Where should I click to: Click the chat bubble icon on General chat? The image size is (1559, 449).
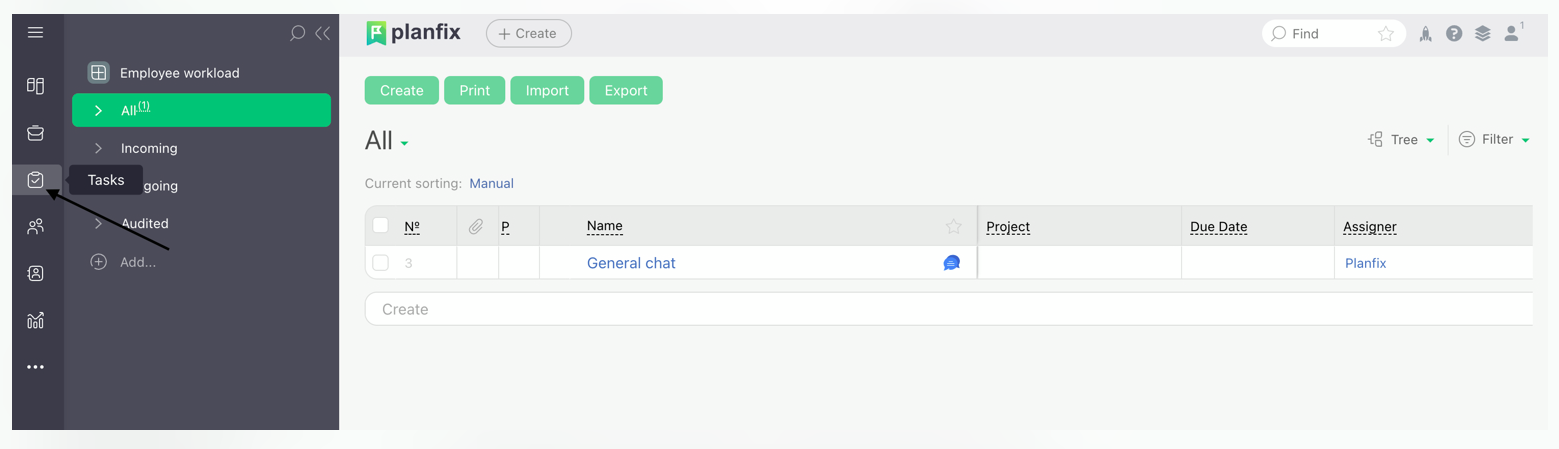pos(952,263)
